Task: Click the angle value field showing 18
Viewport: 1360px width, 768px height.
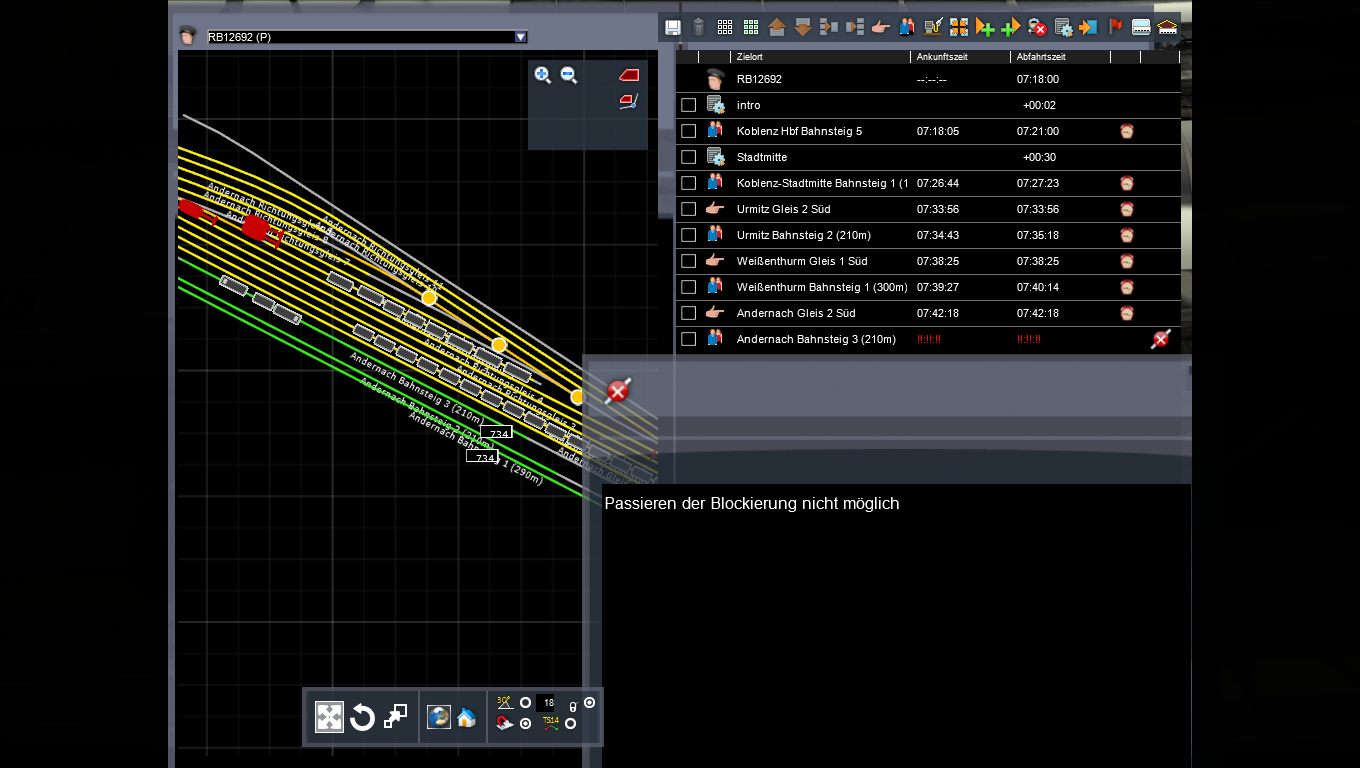Action: (x=546, y=703)
